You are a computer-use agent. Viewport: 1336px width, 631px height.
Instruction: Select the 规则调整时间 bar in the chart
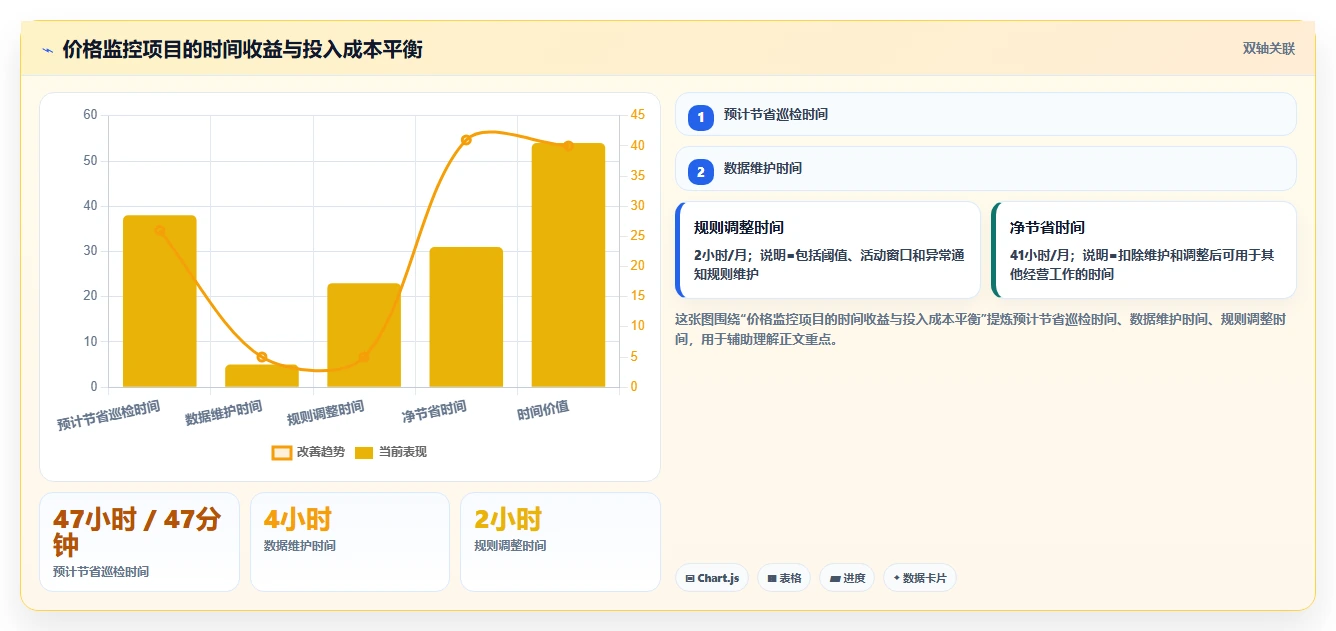(364, 335)
